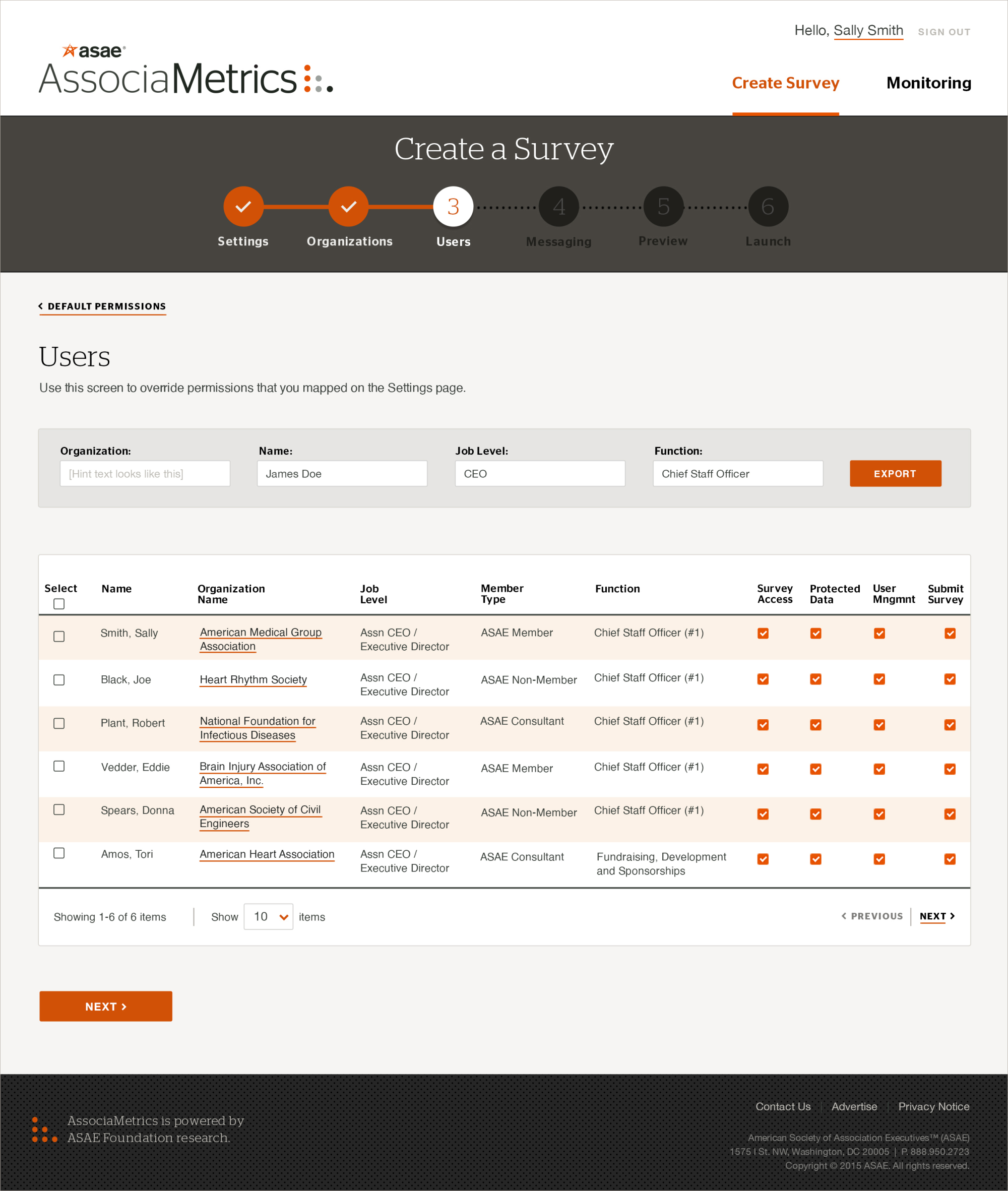The width and height of the screenshot is (1008, 1191).
Task: Select the Black, Joe row checkbox
Action: [x=59, y=680]
